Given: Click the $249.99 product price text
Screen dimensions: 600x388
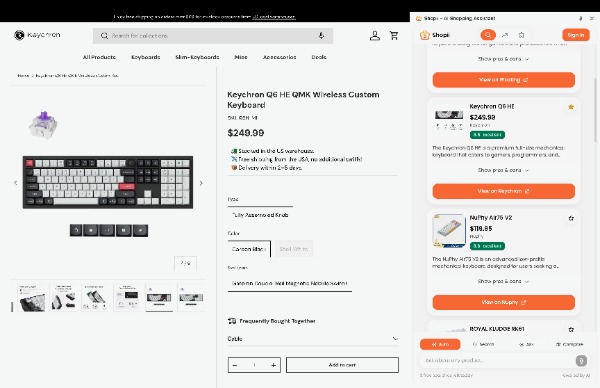Looking at the screenshot, I should 246,133.
